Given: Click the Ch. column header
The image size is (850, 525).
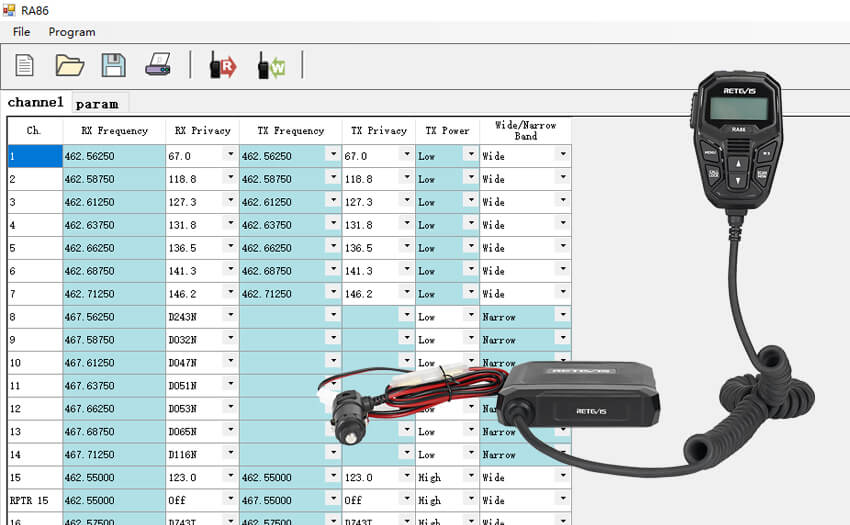Looking at the screenshot, I should [34, 131].
